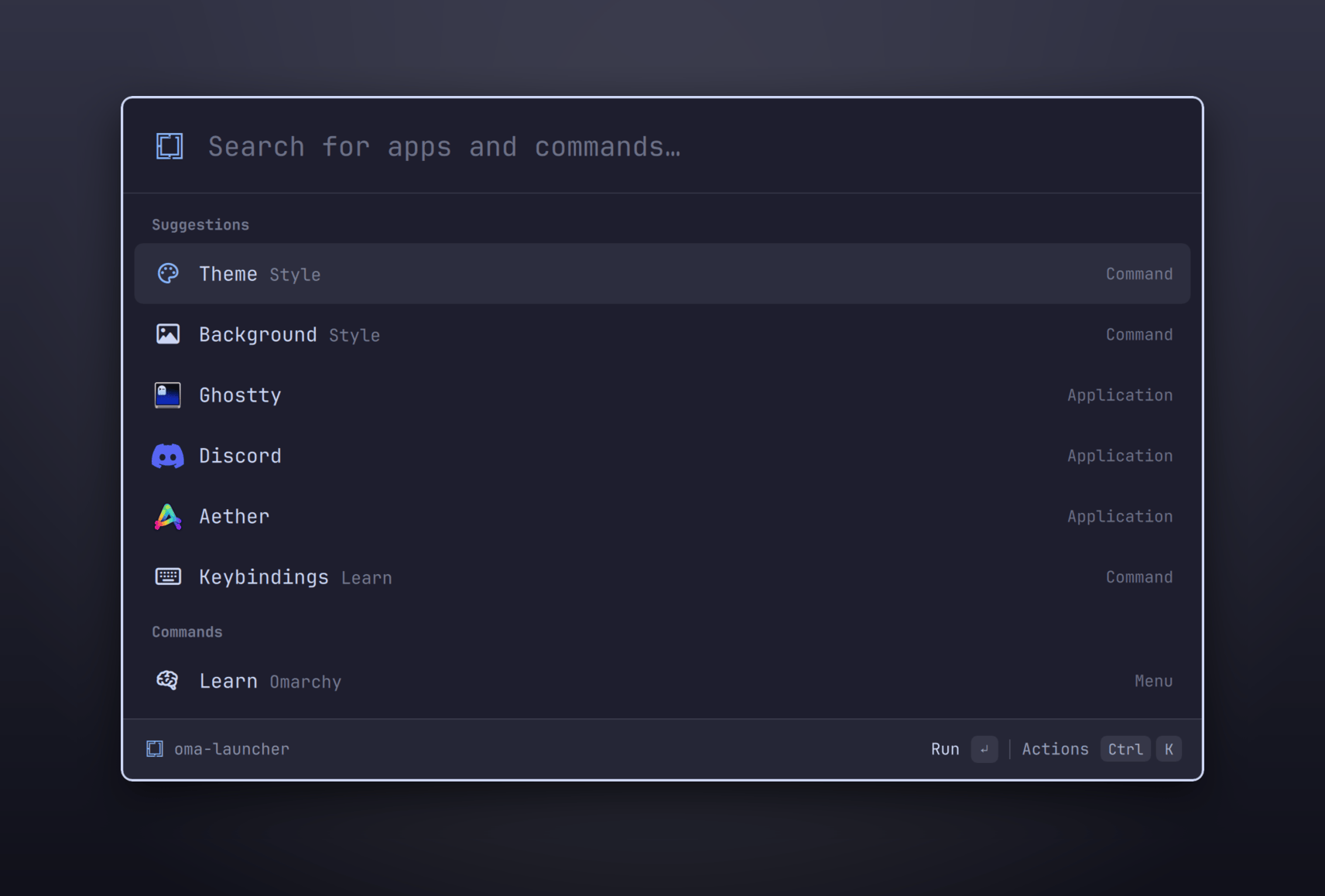Screen dimensions: 1325x896
Task: Click the Discord logo icon
Action: click(168, 456)
